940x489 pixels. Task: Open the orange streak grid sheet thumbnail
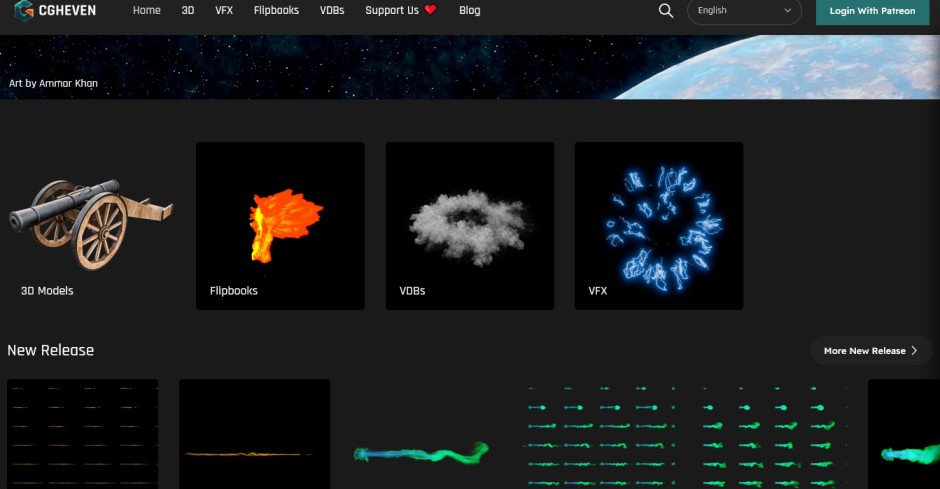coord(83,434)
